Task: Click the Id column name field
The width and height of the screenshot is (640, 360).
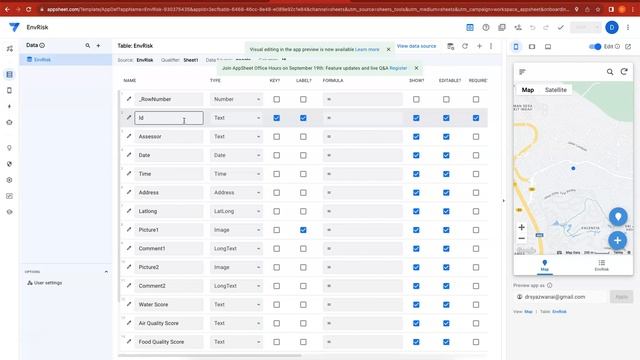Action: (x=169, y=118)
